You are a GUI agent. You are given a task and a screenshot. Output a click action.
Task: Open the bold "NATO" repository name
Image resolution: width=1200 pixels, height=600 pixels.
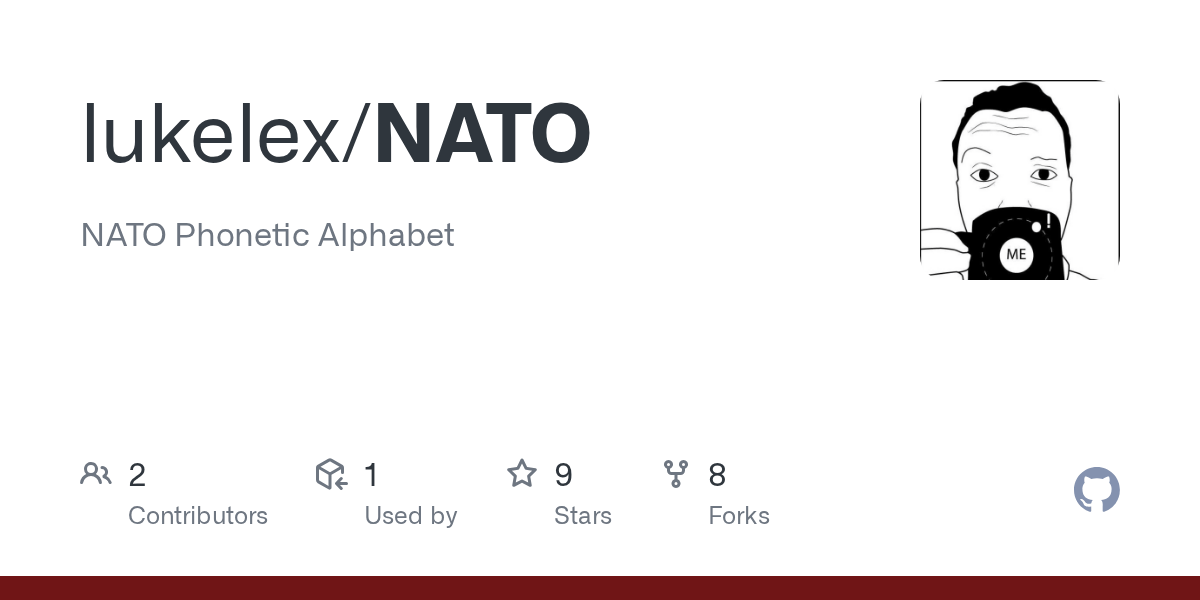coord(482,135)
